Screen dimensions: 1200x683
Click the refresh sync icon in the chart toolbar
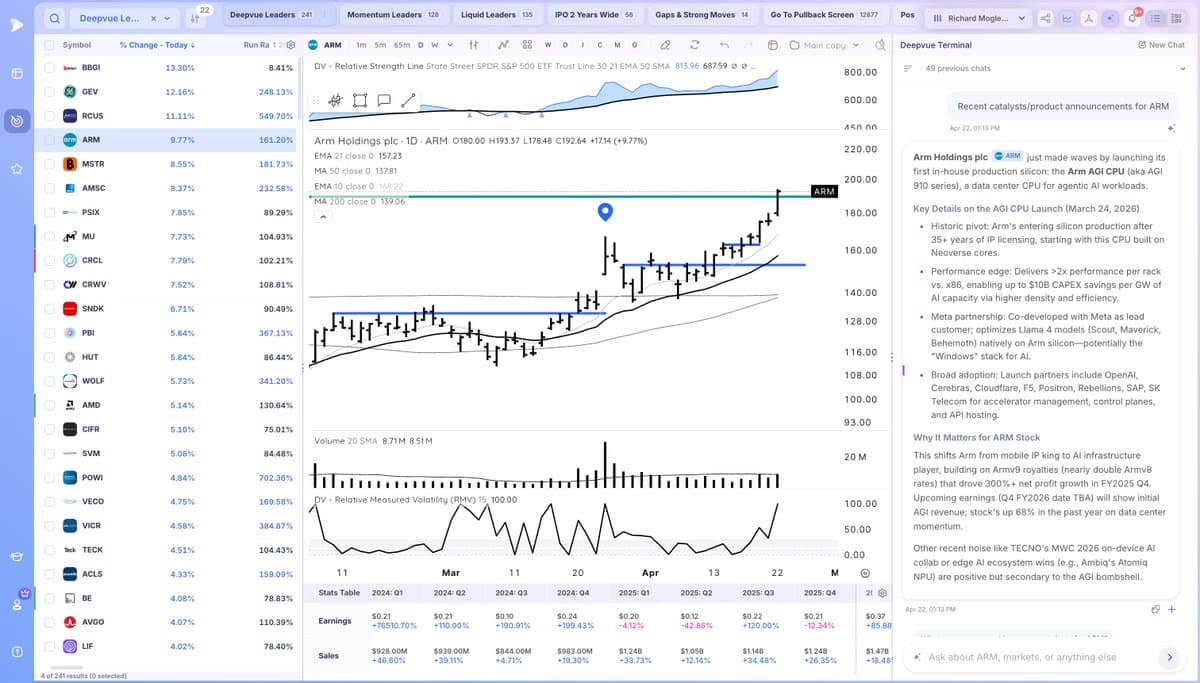click(x=694, y=45)
